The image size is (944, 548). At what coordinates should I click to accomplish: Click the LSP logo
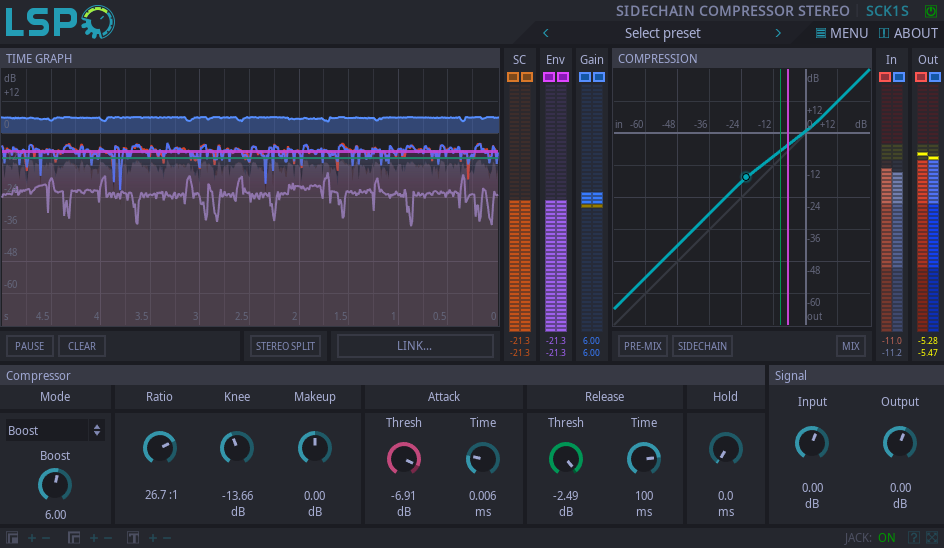pyautogui.click(x=60, y=22)
